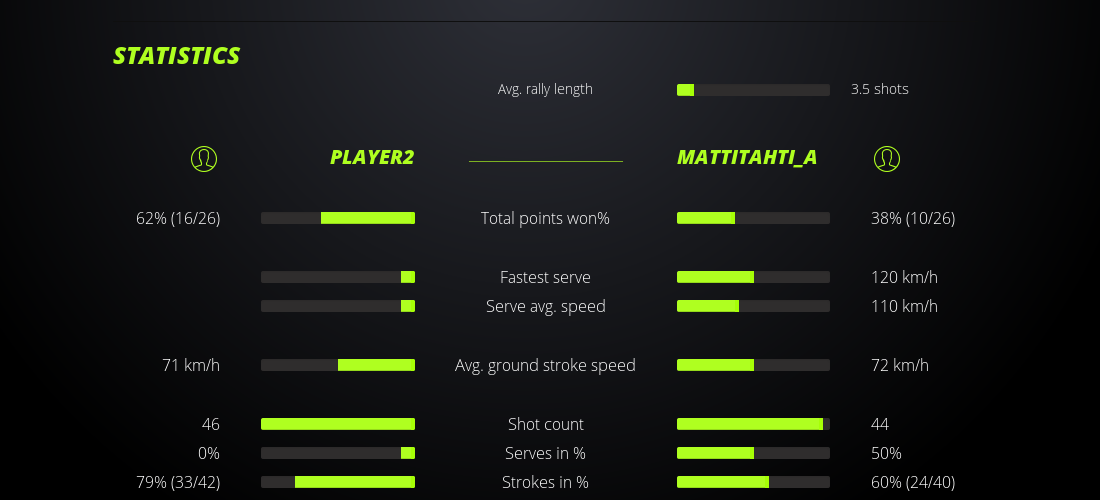Click MATTITAHTI_A's Total points won bar
Image resolution: width=1100 pixels, height=500 pixels.
pos(753,218)
